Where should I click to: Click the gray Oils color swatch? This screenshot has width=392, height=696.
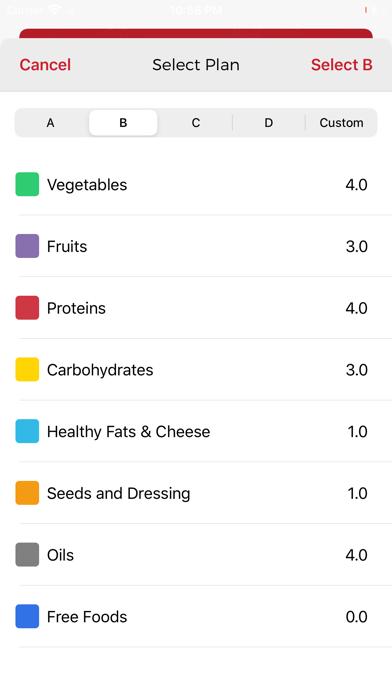tap(27, 554)
